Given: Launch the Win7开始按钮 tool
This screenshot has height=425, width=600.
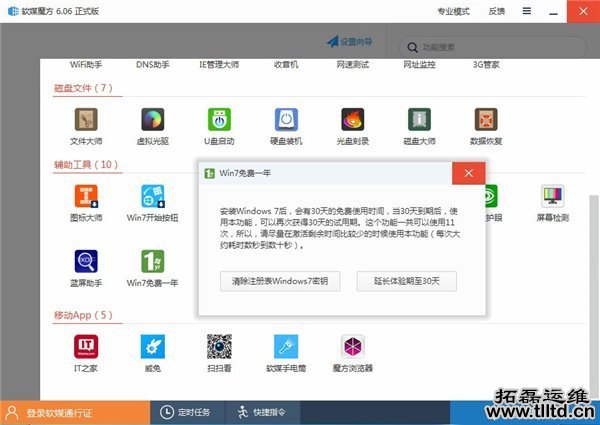Looking at the screenshot, I should (153, 196).
